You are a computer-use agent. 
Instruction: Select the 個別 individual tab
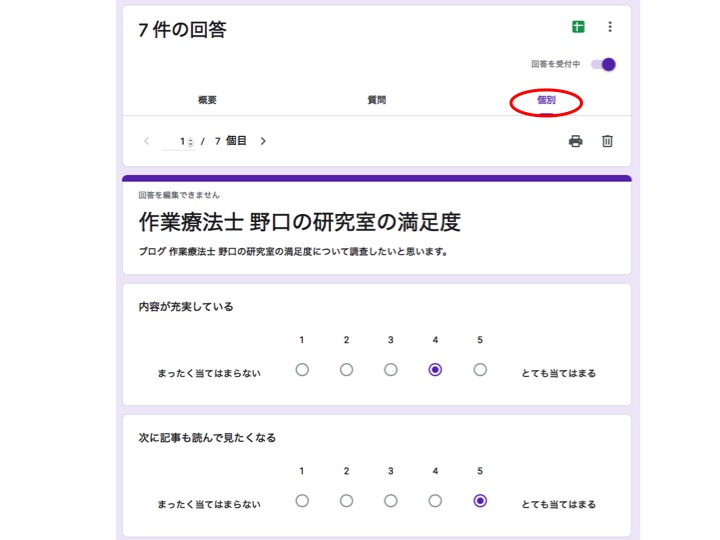point(546,100)
